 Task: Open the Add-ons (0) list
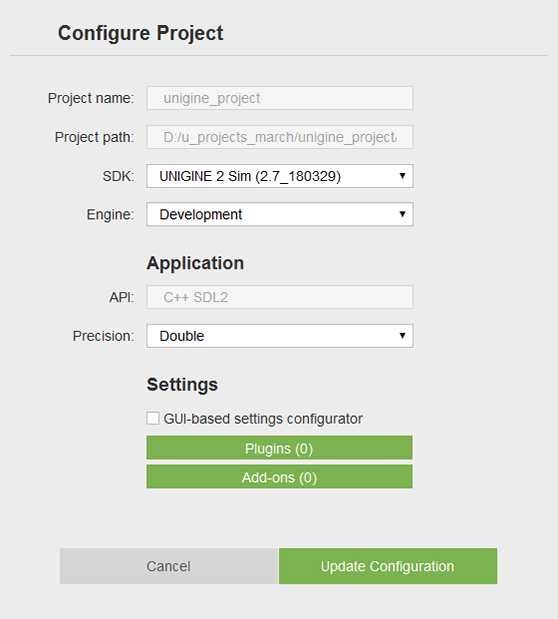(279, 476)
